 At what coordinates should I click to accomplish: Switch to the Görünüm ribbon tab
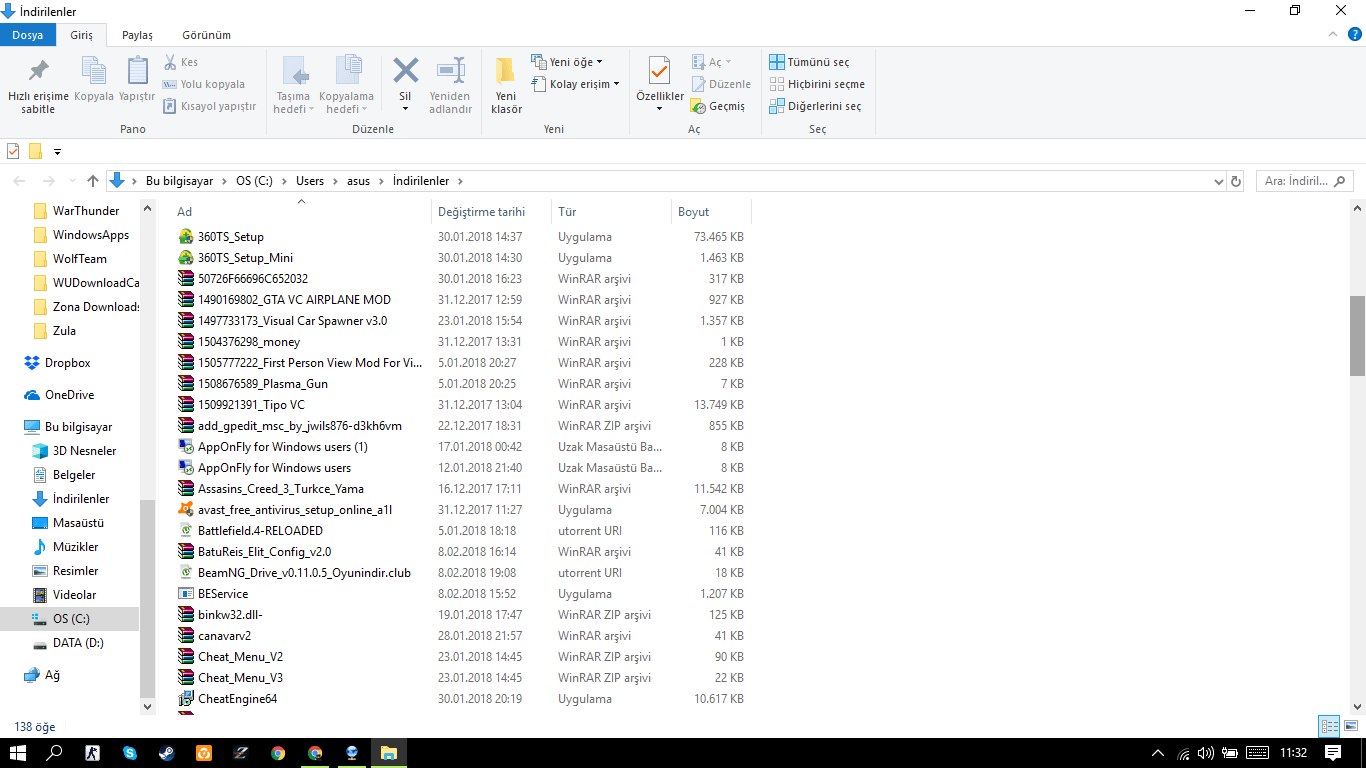[207, 35]
